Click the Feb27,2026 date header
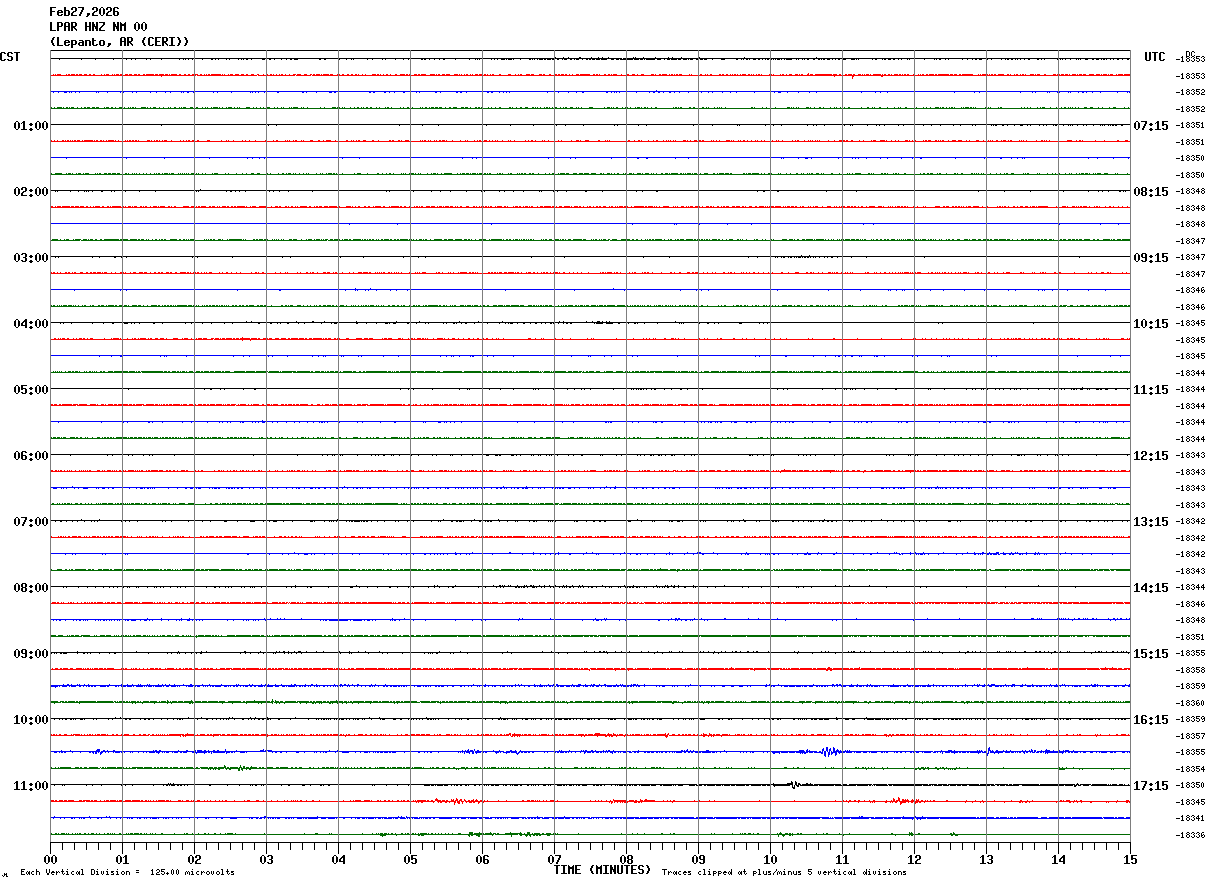This screenshot has height=886, width=1210. pos(84,12)
